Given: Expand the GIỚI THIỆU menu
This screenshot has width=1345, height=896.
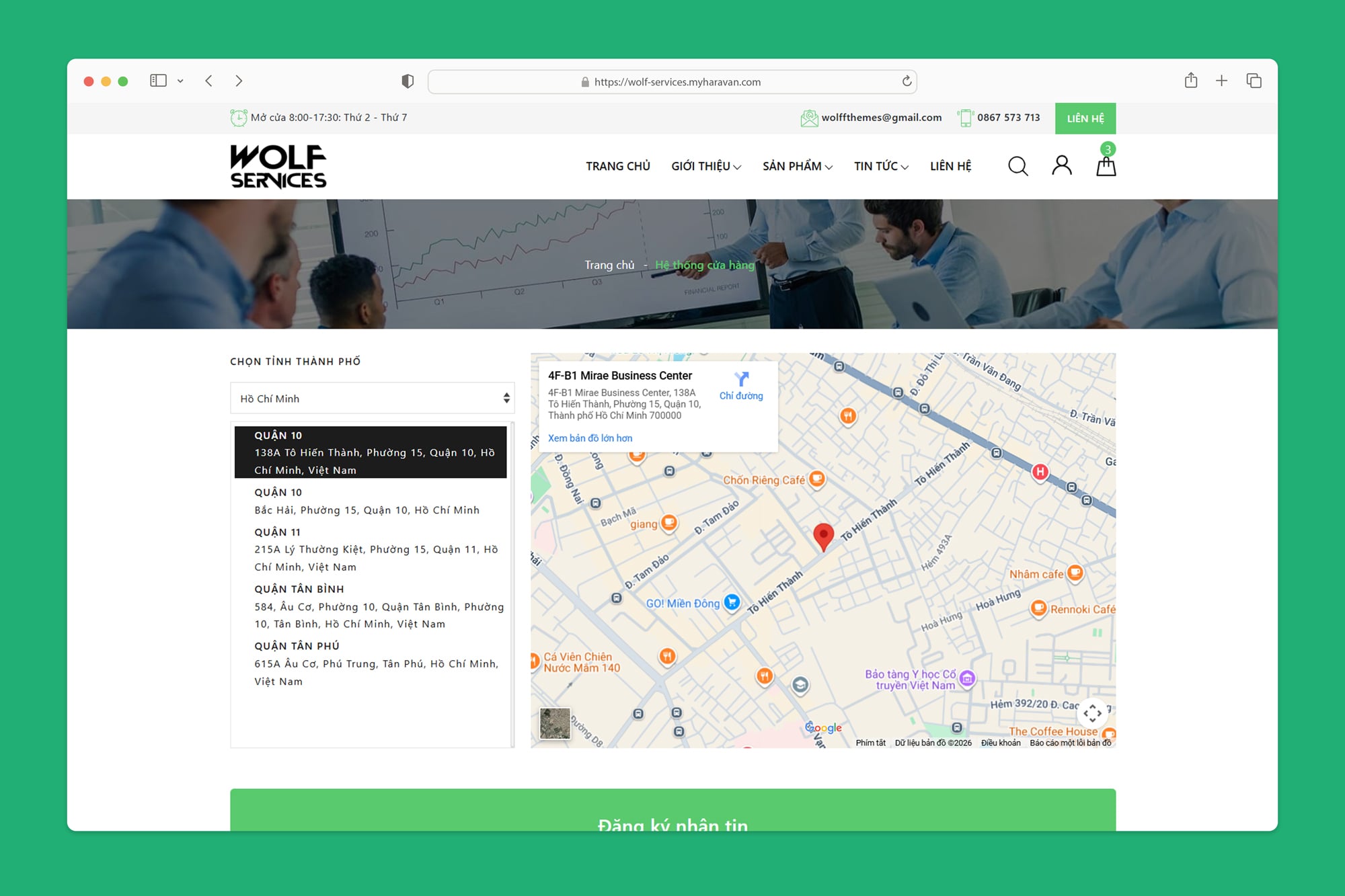Looking at the screenshot, I should [705, 166].
